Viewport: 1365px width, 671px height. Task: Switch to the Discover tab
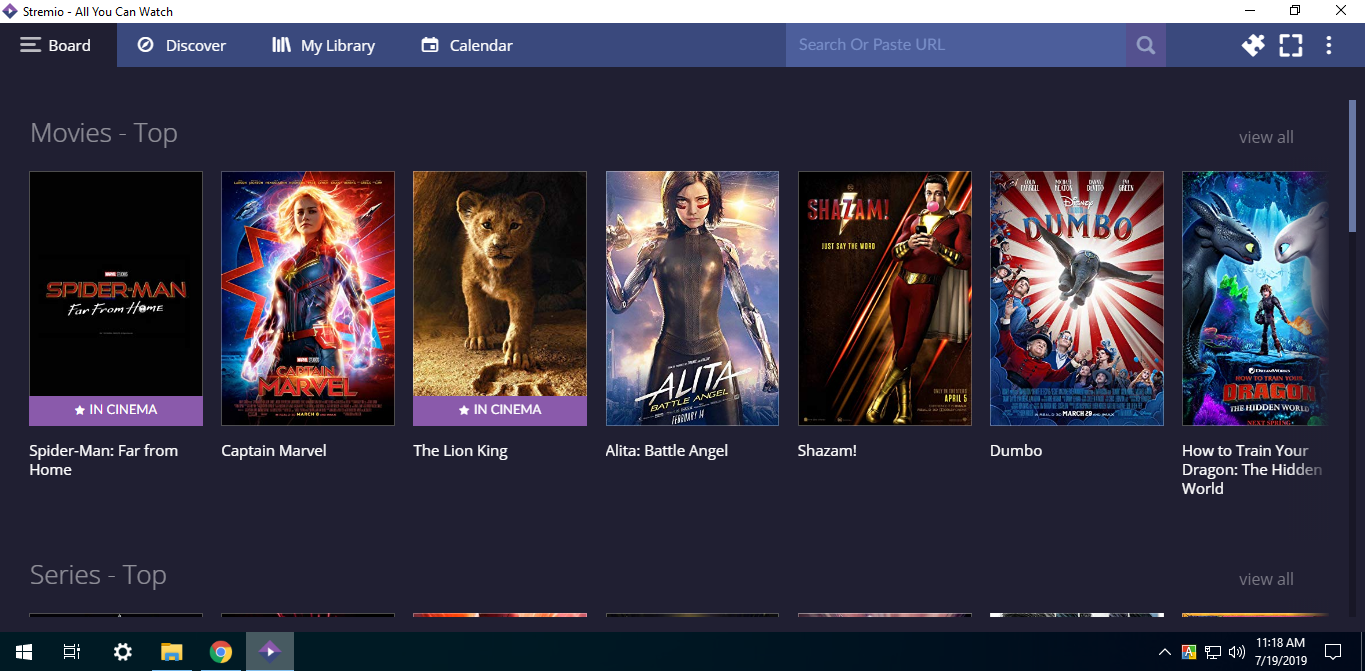[181, 45]
